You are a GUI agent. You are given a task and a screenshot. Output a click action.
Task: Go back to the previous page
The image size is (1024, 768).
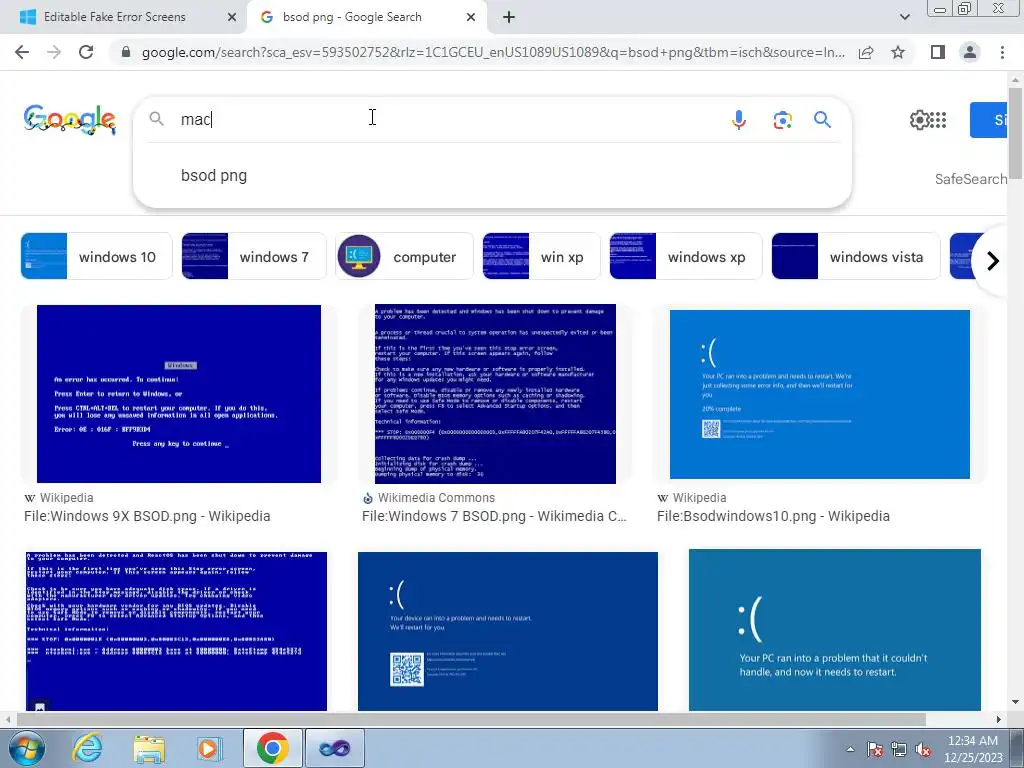(22, 52)
